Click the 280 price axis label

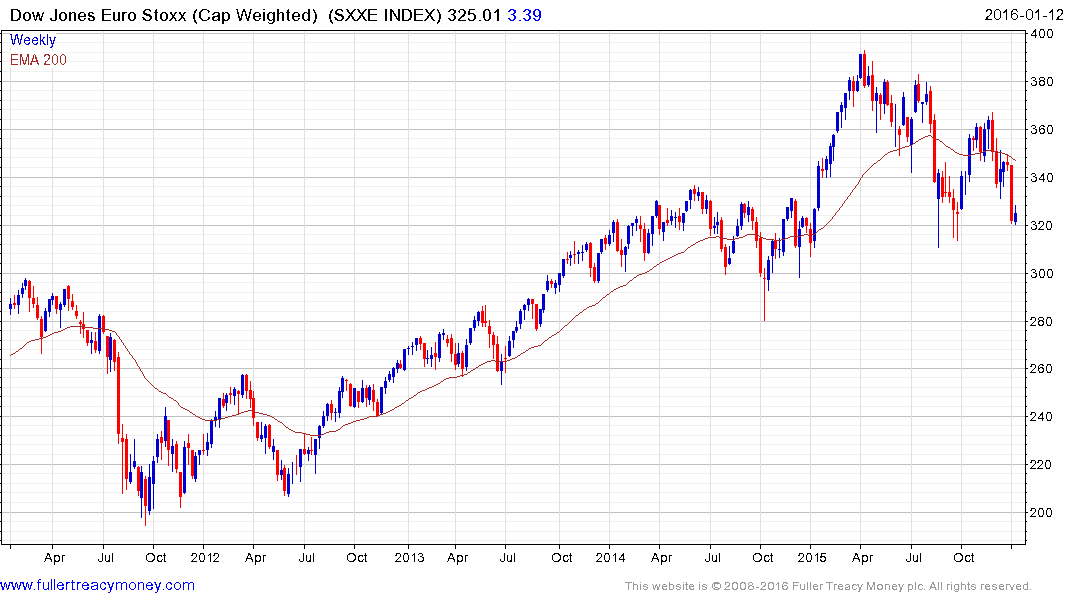click(x=1042, y=321)
